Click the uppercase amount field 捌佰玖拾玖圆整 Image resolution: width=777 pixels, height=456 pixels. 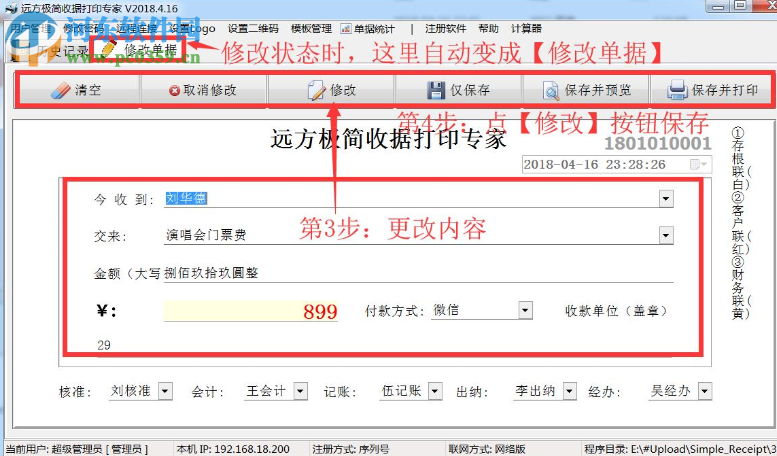[x=418, y=273]
